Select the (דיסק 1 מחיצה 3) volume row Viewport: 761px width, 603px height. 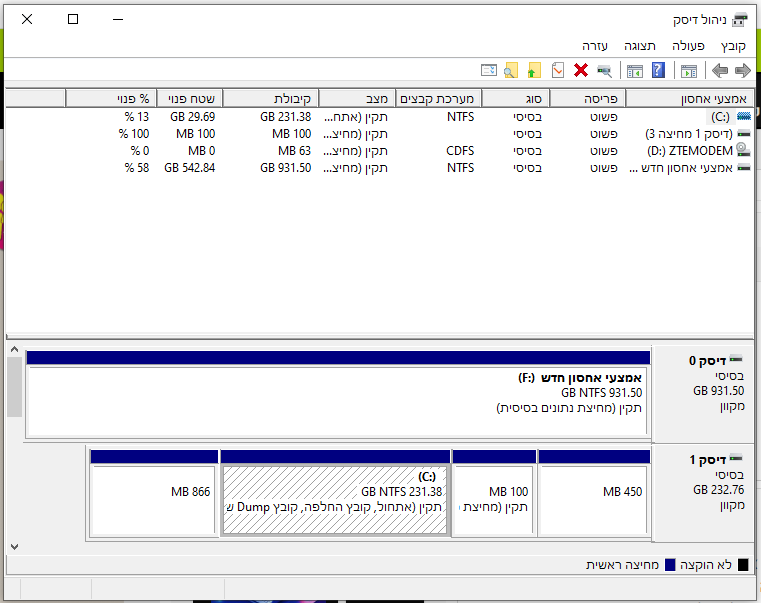(x=379, y=134)
